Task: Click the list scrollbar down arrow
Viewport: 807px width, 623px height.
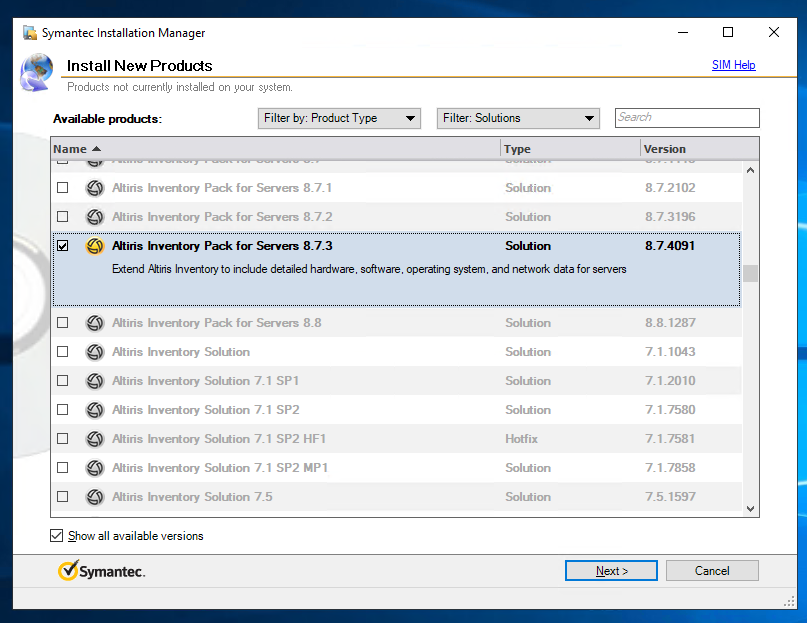Action: pos(750,509)
